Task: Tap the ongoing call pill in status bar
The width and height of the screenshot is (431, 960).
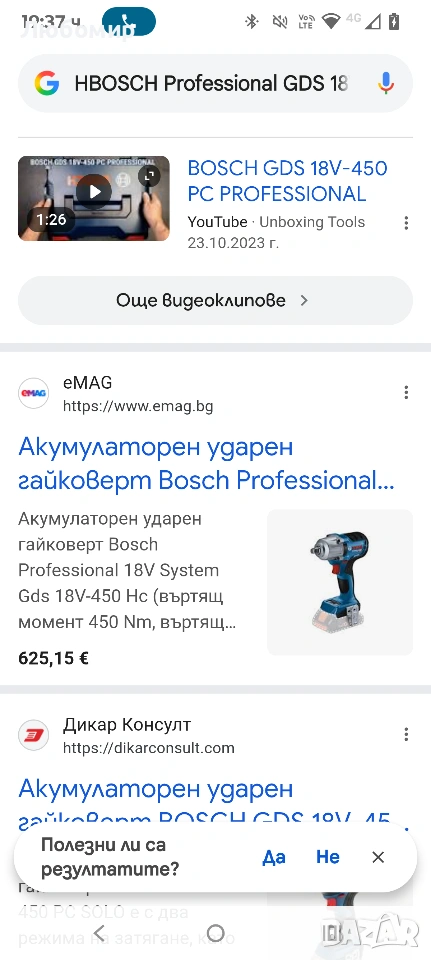Action: tap(129, 21)
